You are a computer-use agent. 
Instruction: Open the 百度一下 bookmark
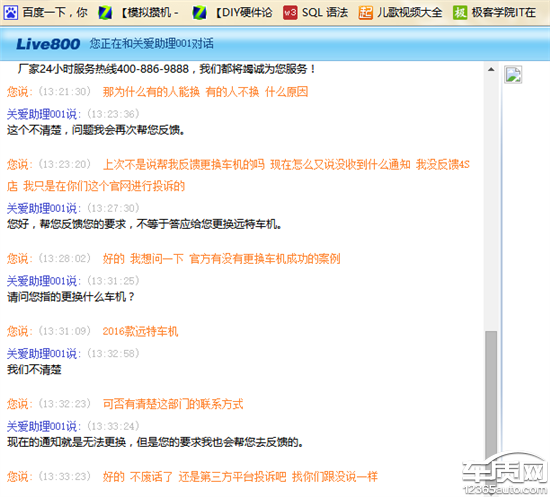tap(55, 13)
